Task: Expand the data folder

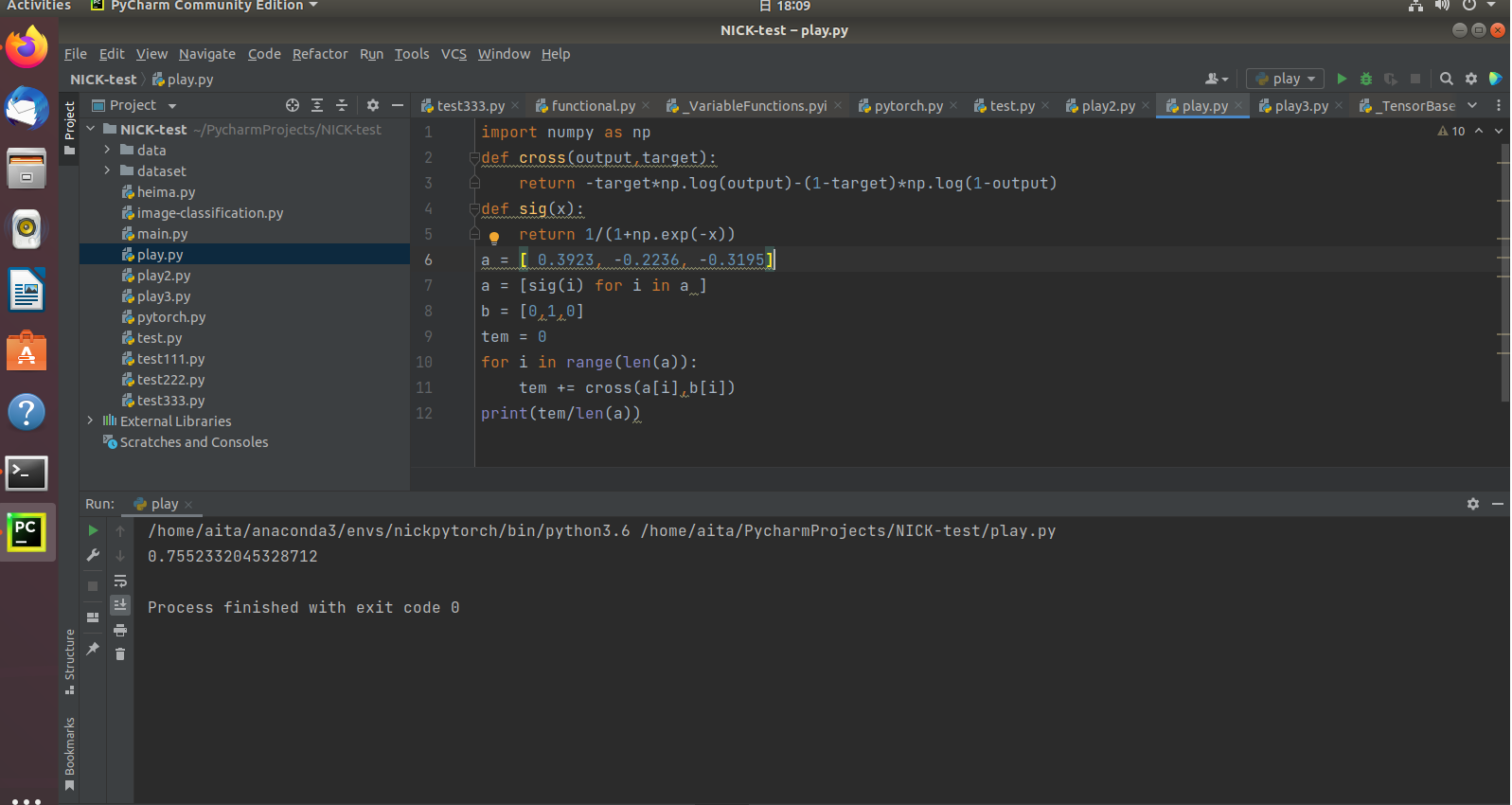Action: (x=107, y=150)
